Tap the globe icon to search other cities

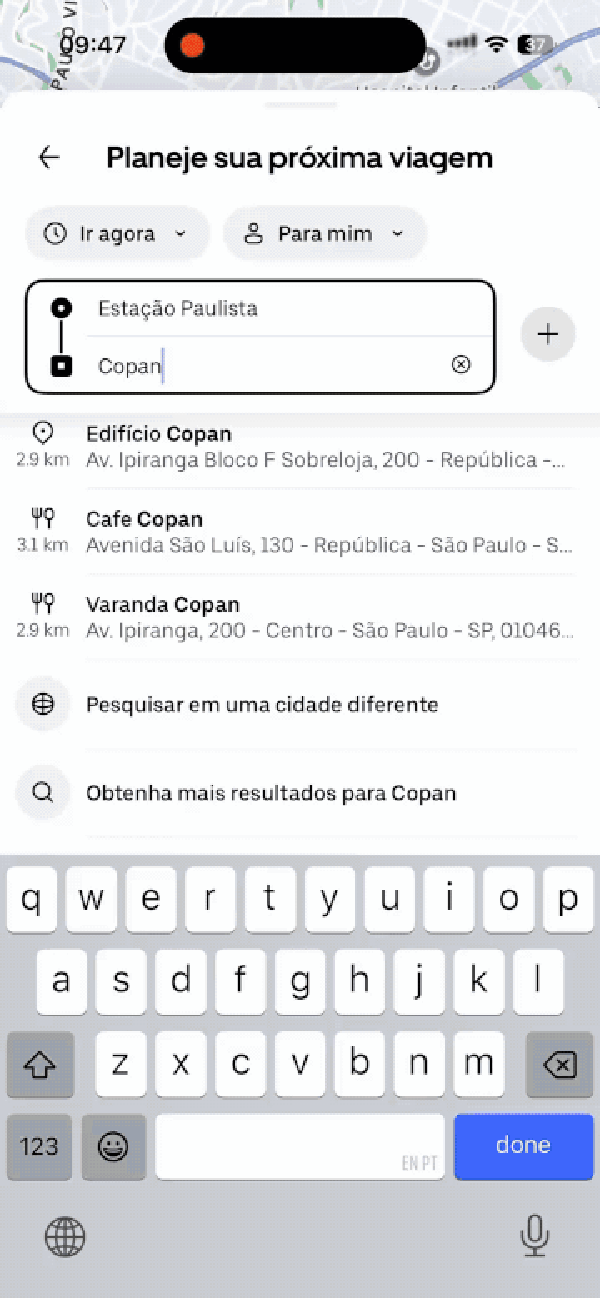42,704
